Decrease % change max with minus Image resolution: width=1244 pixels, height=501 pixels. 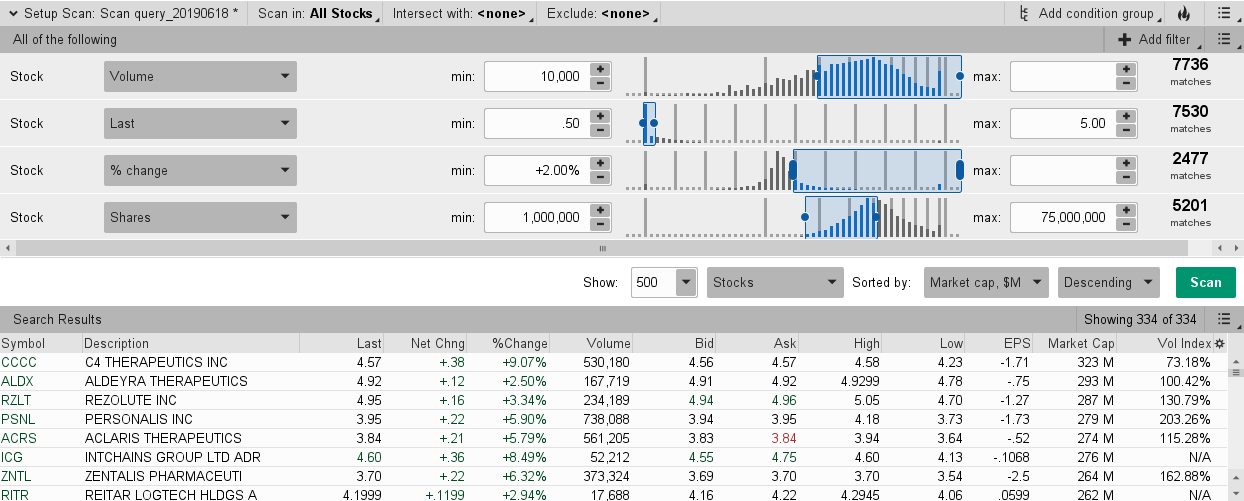point(1126,177)
